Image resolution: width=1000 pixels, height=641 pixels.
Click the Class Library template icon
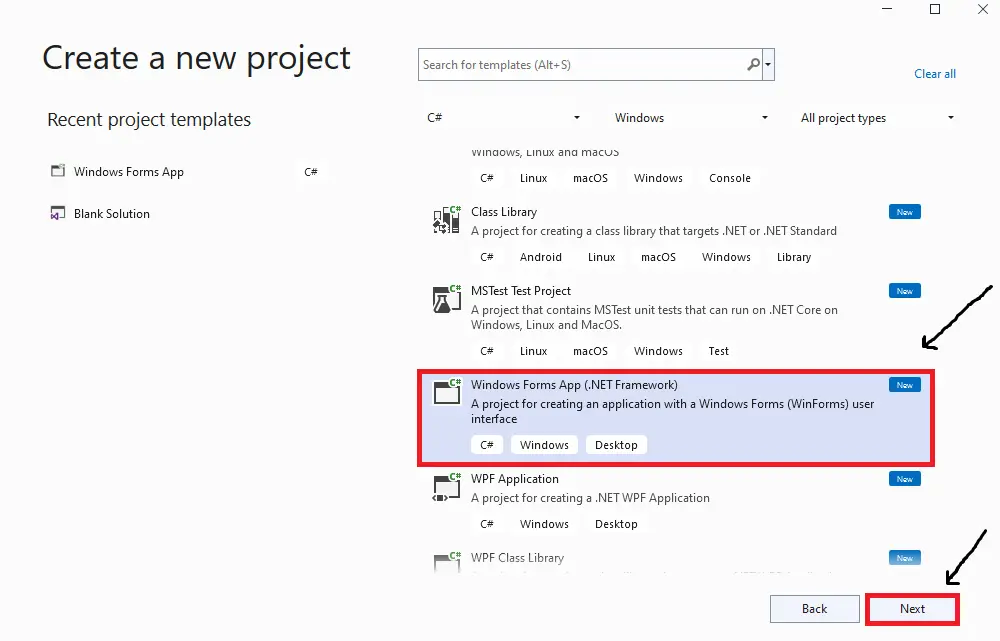click(446, 219)
